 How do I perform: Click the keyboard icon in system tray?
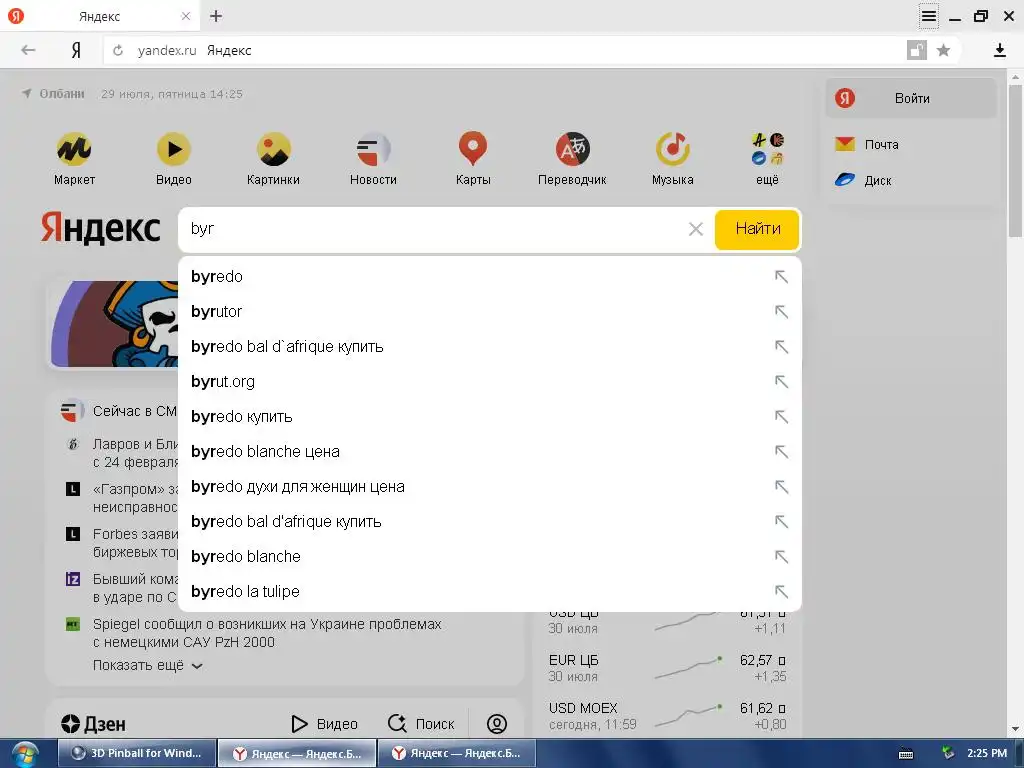coord(906,754)
